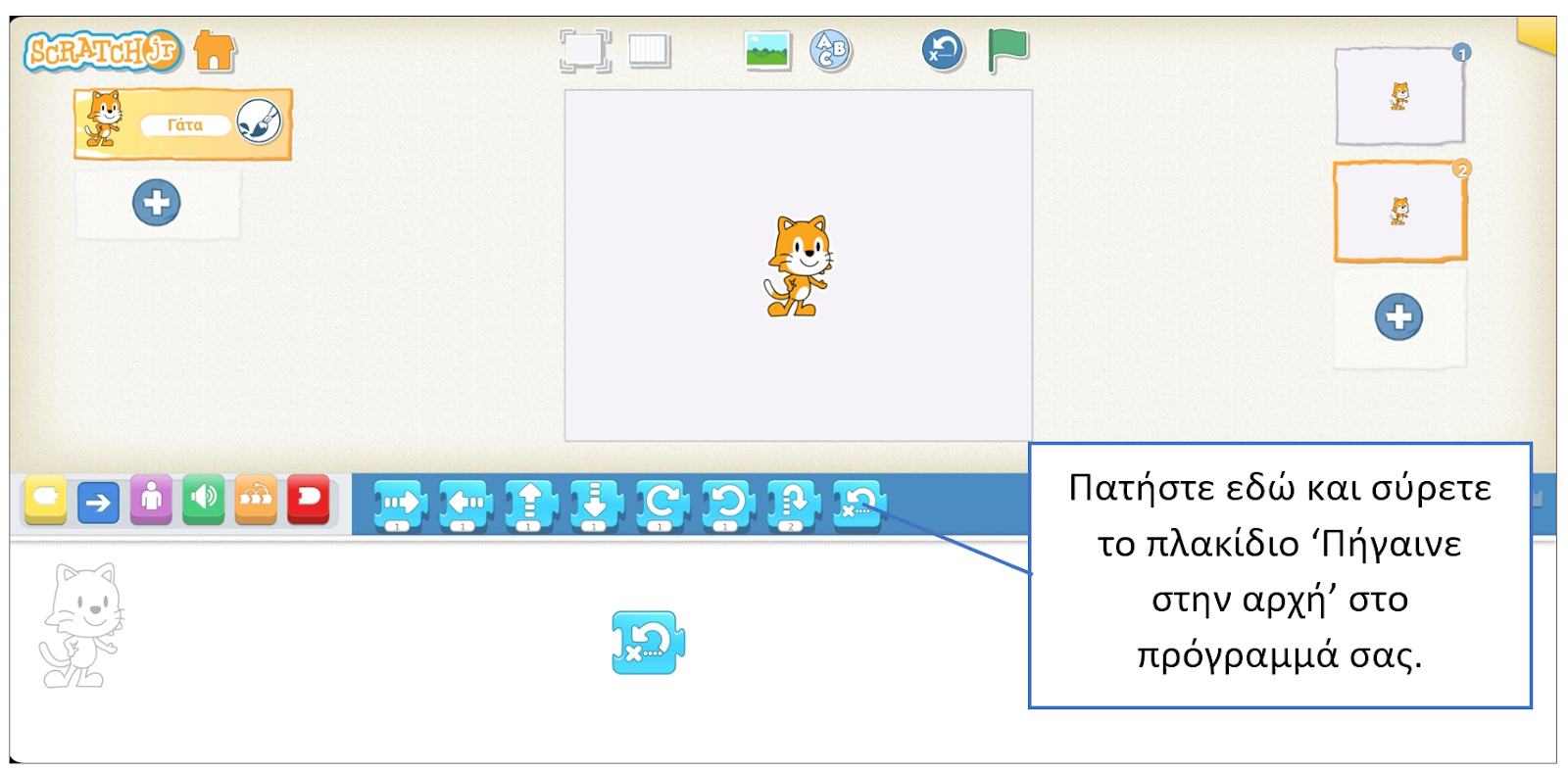The image size is (1568, 772).
Task: Toggle the stage grid overlay
Action: 649,50
